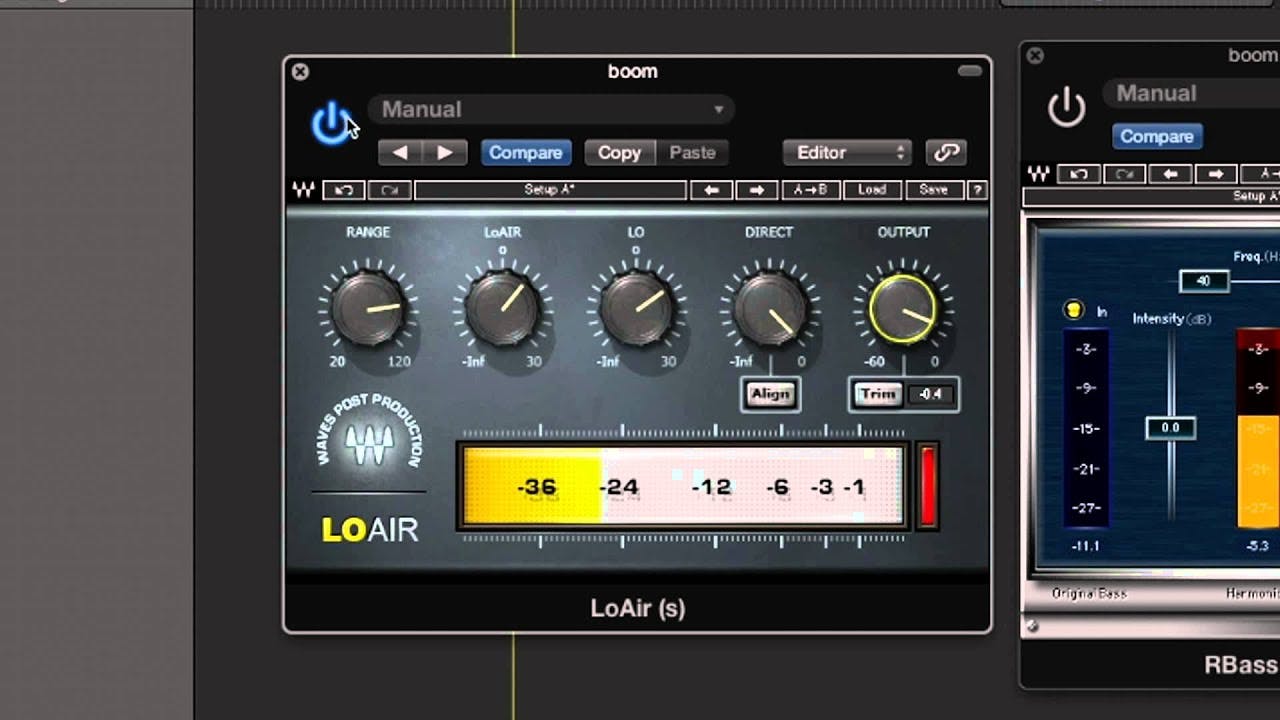
Task: Click Copy in the LoAir window
Action: [619, 152]
